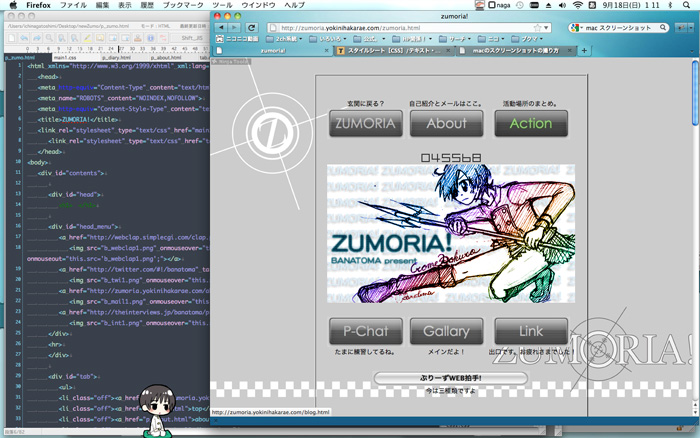The width and height of the screenshot is (700, 438).
Task: Run the search with the magnifier icon
Action: (x=663, y=28)
